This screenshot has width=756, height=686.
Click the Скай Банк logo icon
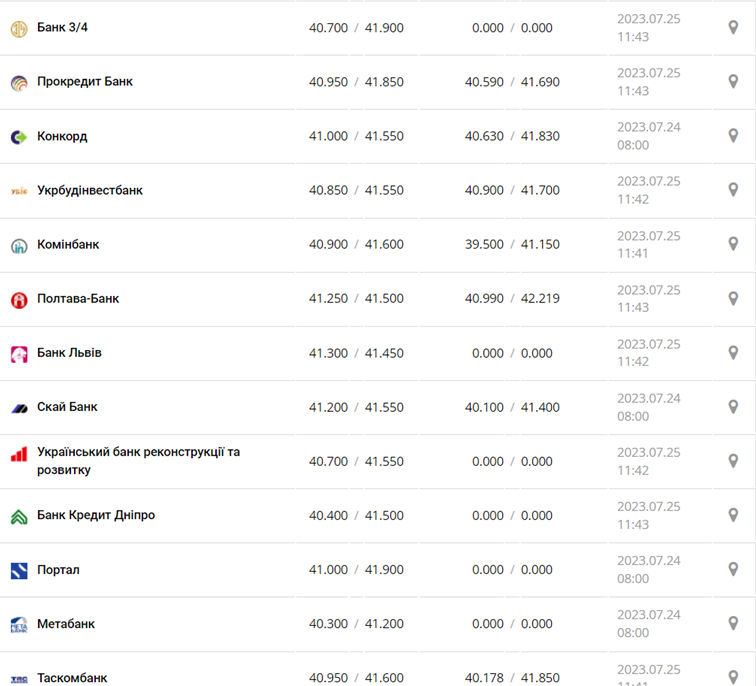click(19, 408)
